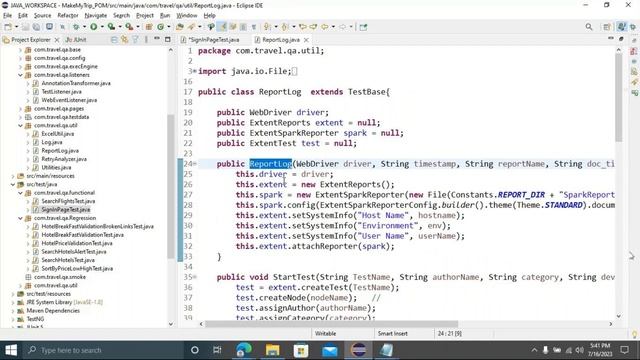
Task: Toggle Java editor breadcrumb
Action: [x=211, y=27]
